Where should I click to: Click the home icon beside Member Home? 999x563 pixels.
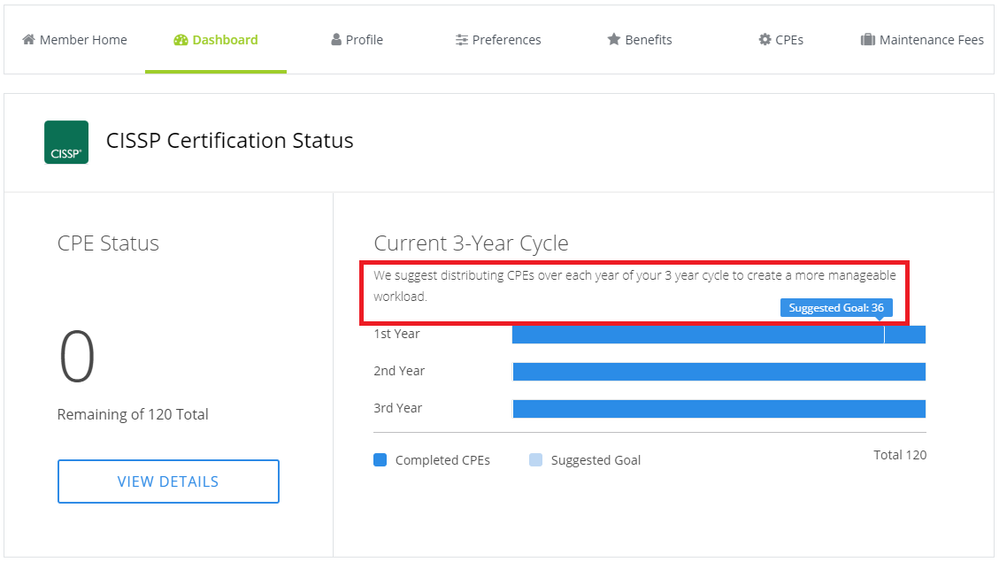pyautogui.click(x=28, y=40)
